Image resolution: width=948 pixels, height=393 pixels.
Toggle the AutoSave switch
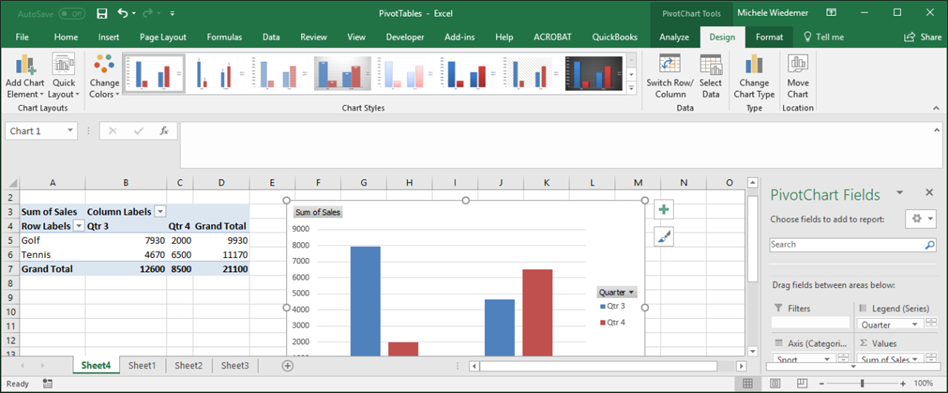pos(72,13)
